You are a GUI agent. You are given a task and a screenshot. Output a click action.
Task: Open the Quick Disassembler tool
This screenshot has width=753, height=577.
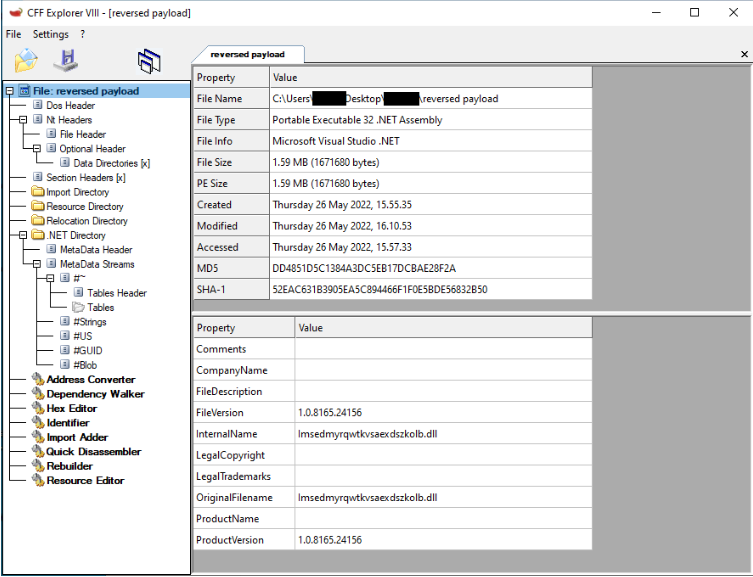pos(94,451)
